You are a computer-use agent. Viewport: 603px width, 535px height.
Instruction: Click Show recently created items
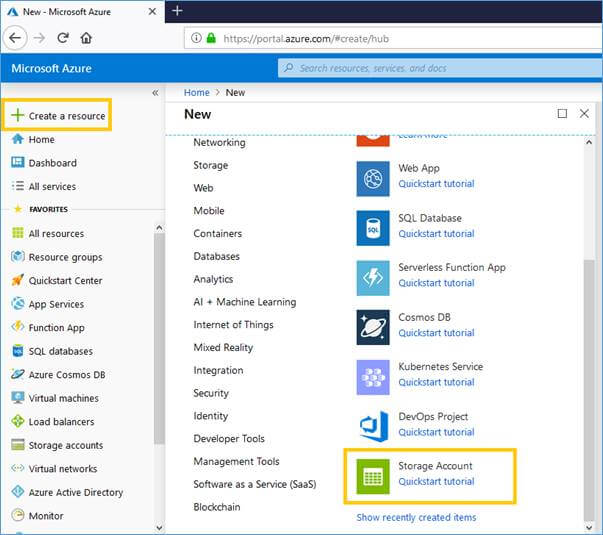pos(416,517)
